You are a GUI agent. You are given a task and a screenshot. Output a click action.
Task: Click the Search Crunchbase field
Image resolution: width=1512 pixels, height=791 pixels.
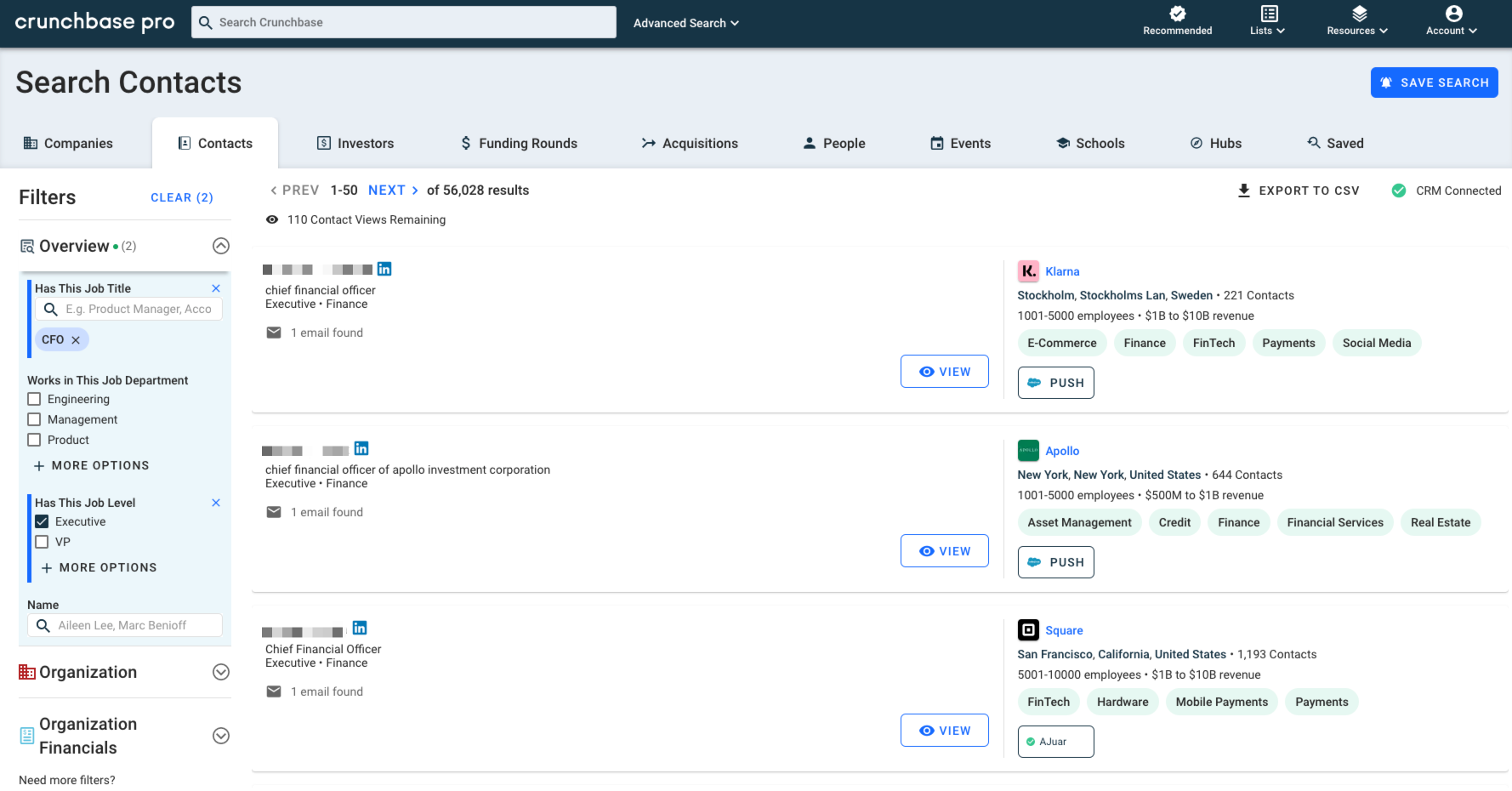point(404,22)
